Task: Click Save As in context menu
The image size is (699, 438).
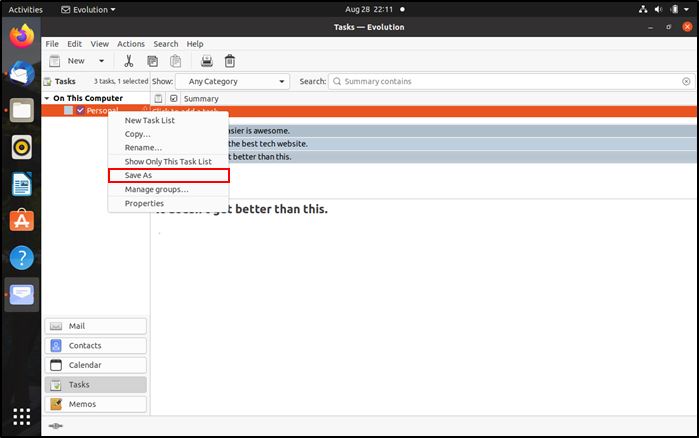Action: click(x=169, y=175)
